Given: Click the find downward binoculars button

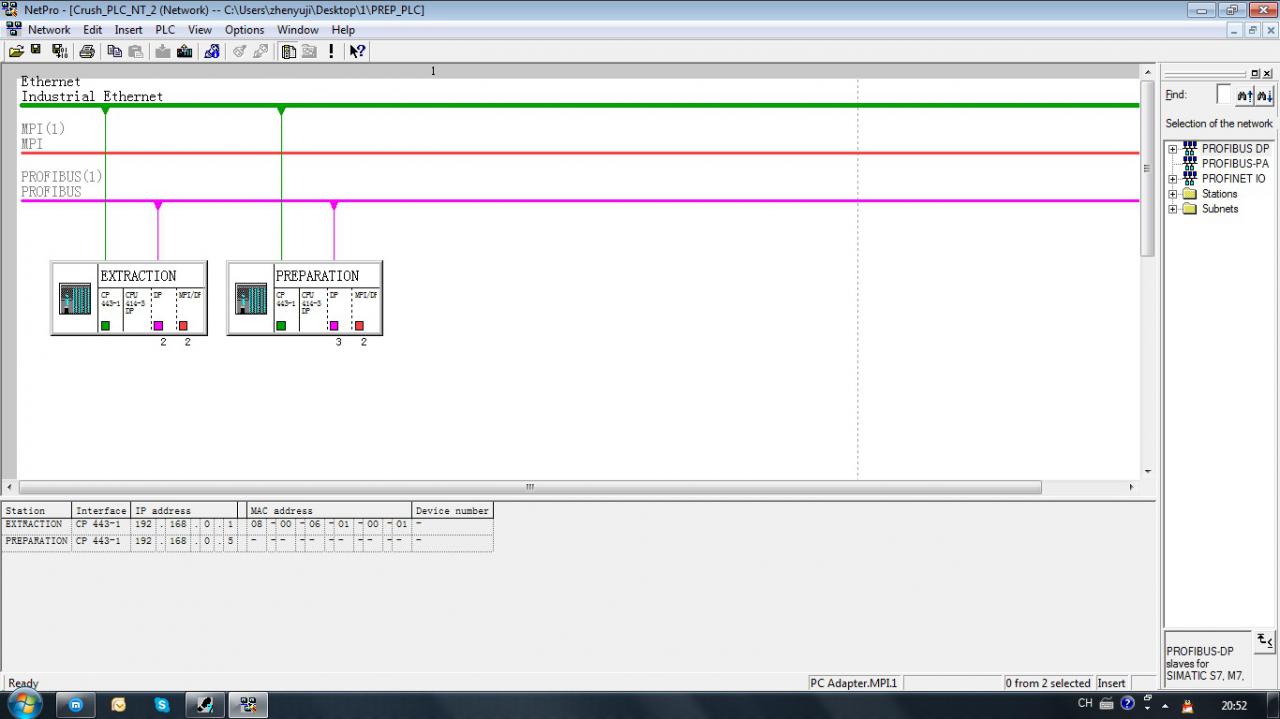Looking at the screenshot, I should [1264, 95].
